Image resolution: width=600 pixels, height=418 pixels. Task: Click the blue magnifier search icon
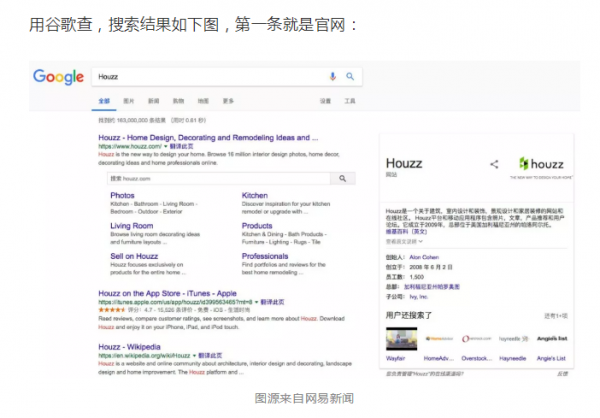point(350,77)
